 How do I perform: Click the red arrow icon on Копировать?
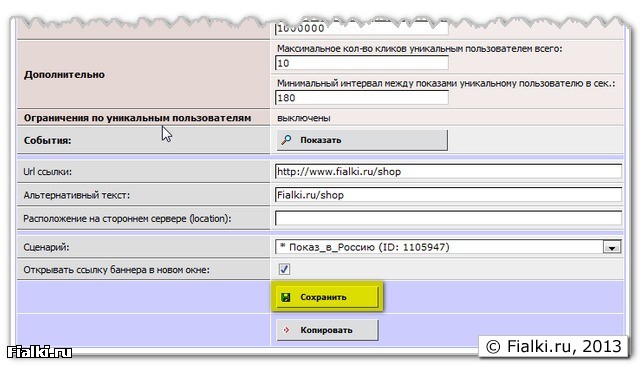286,330
